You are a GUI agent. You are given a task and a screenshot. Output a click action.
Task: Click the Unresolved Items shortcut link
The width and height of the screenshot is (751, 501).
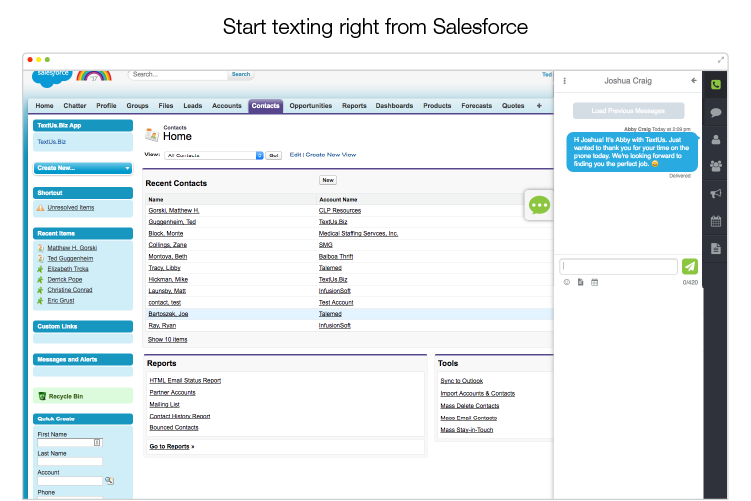pos(71,207)
